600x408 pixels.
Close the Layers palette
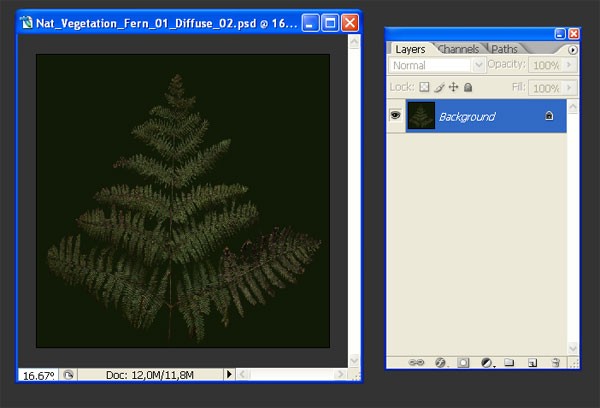(574, 34)
